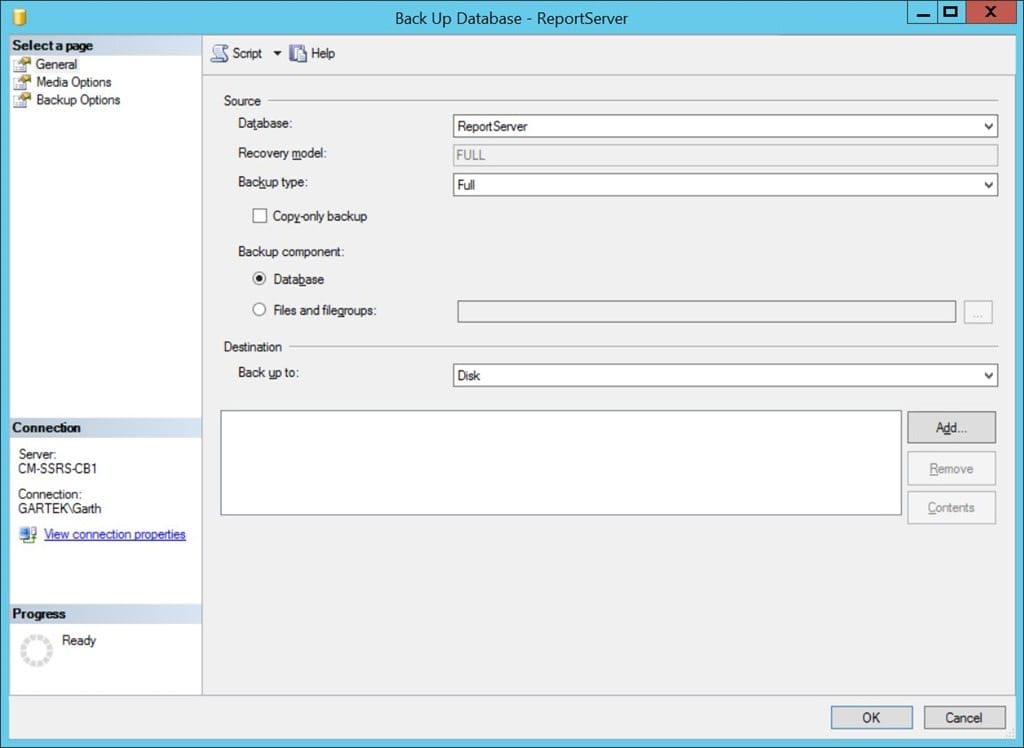Click the Select a page header
This screenshot has width=1024, height=748.
coord(105,45)
